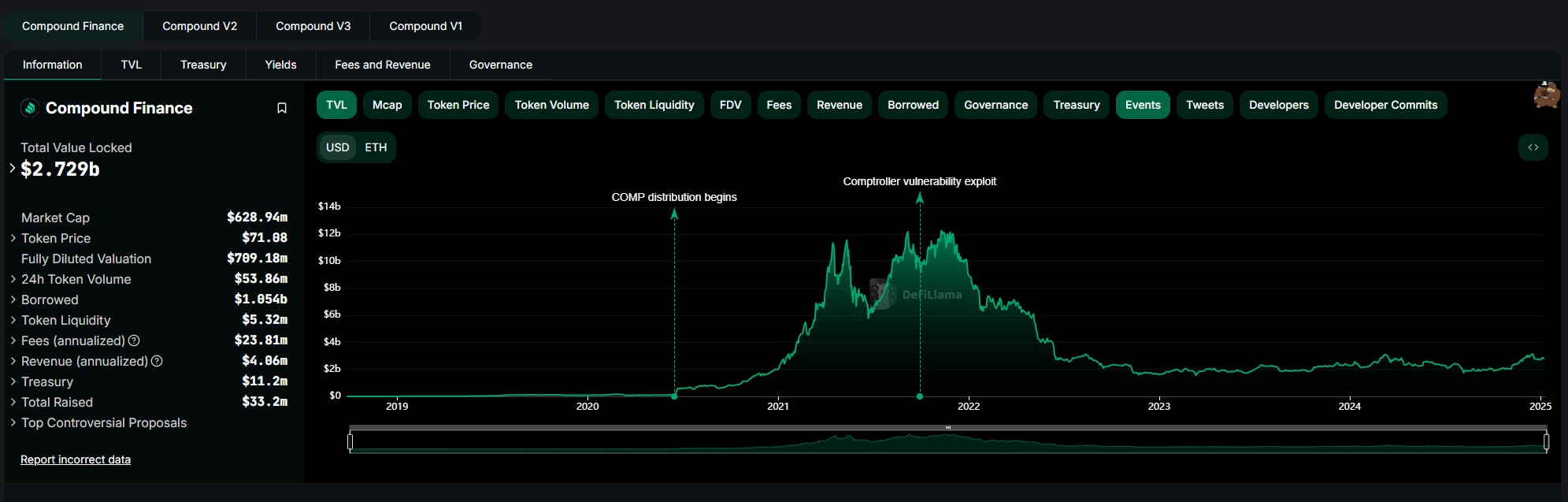
Task: Click the help icon next to Revenue (annualized)
Action: [x=157, y=361]
